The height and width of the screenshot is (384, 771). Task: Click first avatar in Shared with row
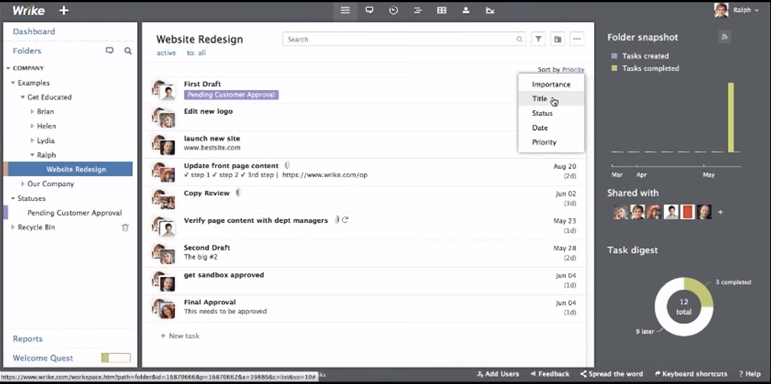pos(621,212)
